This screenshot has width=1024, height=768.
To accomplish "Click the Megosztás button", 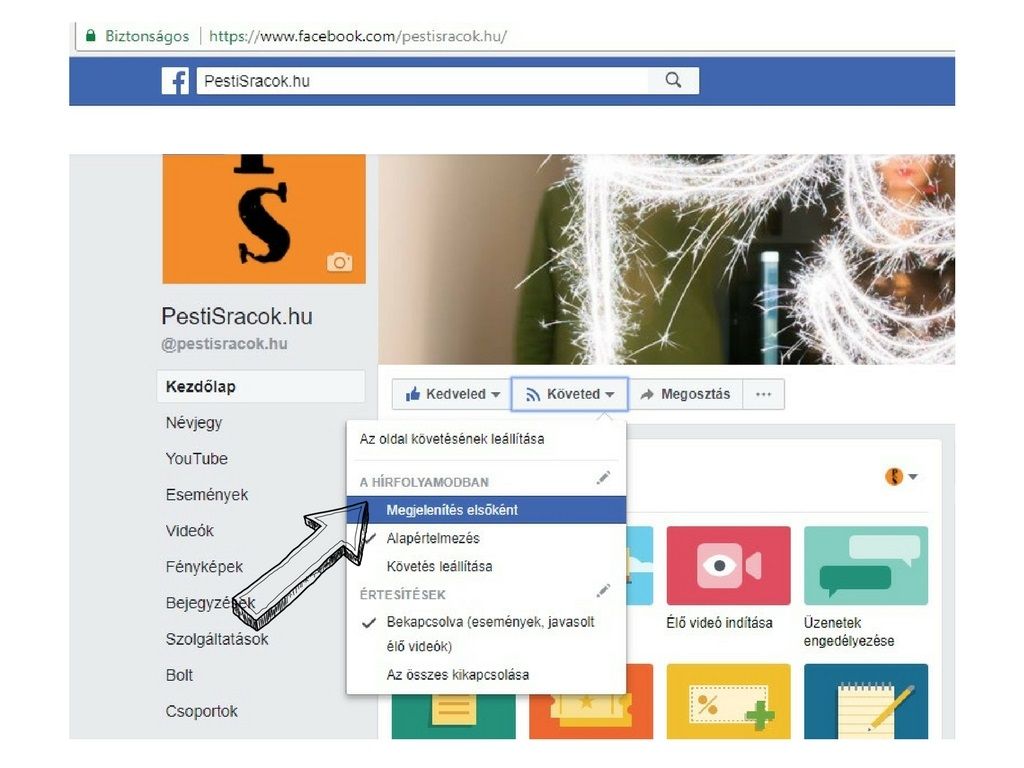I will [686, 394].
